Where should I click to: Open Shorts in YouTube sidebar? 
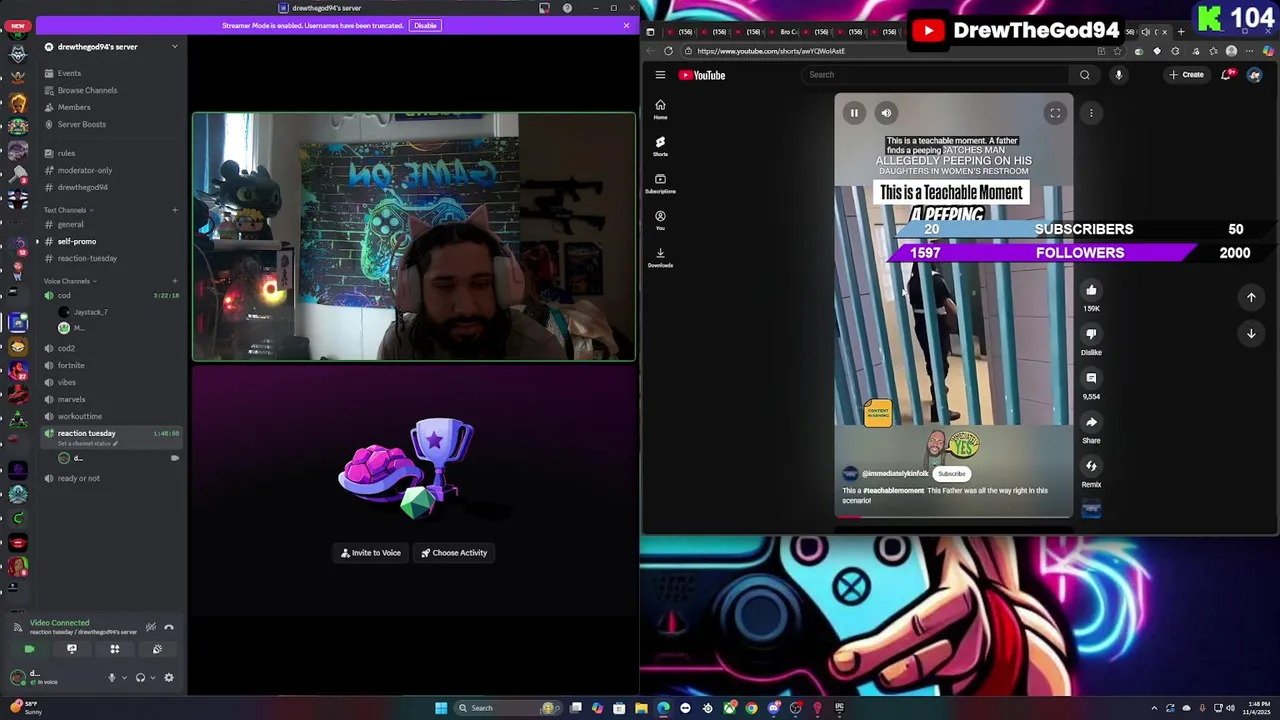point(660,146)
